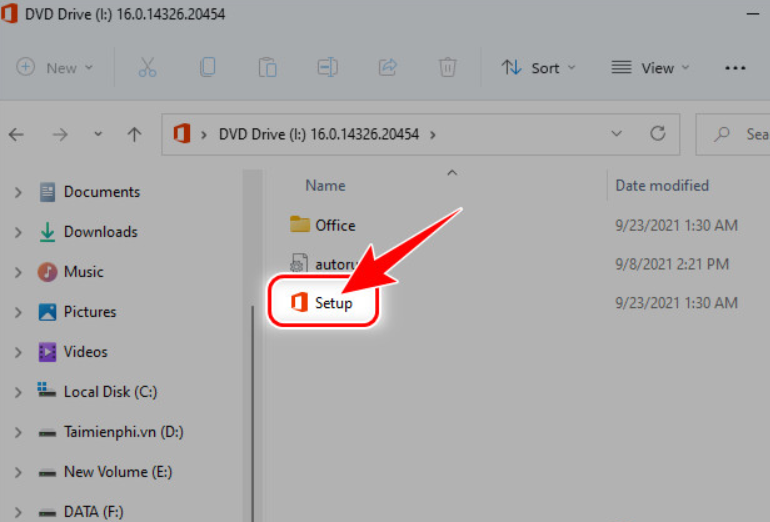The width and height of the screenshot is (770, 522).
Task: Expand the DATA (F:) node
Action: pyautogui.click(x=18, y=512)
